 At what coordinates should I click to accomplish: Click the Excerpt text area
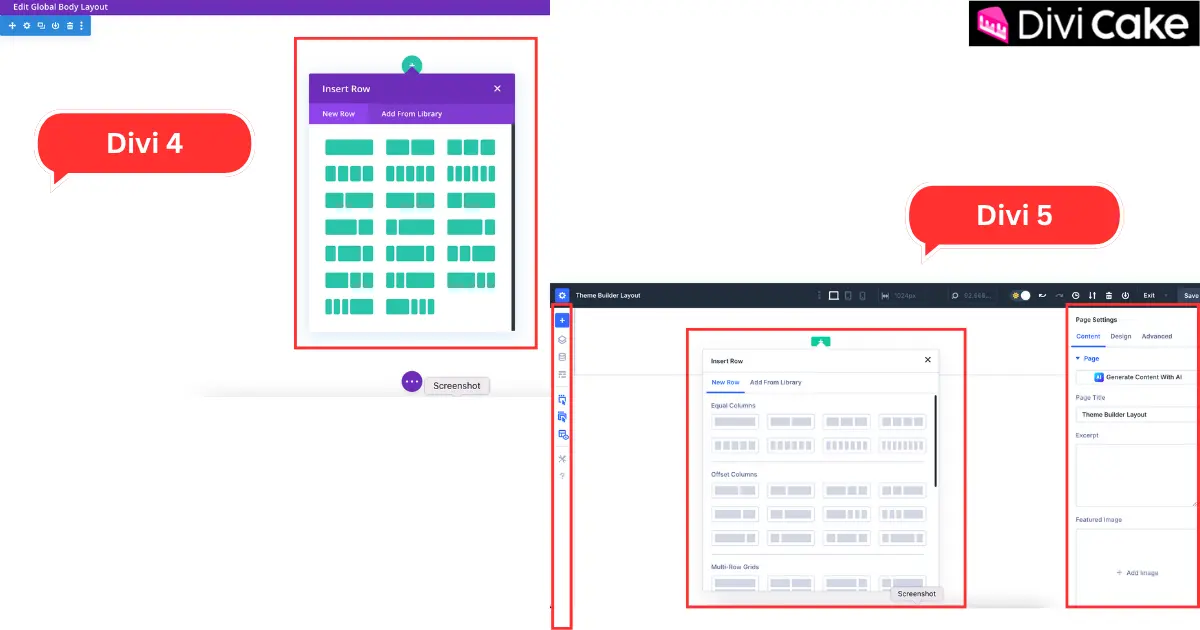click(1137, 475)
